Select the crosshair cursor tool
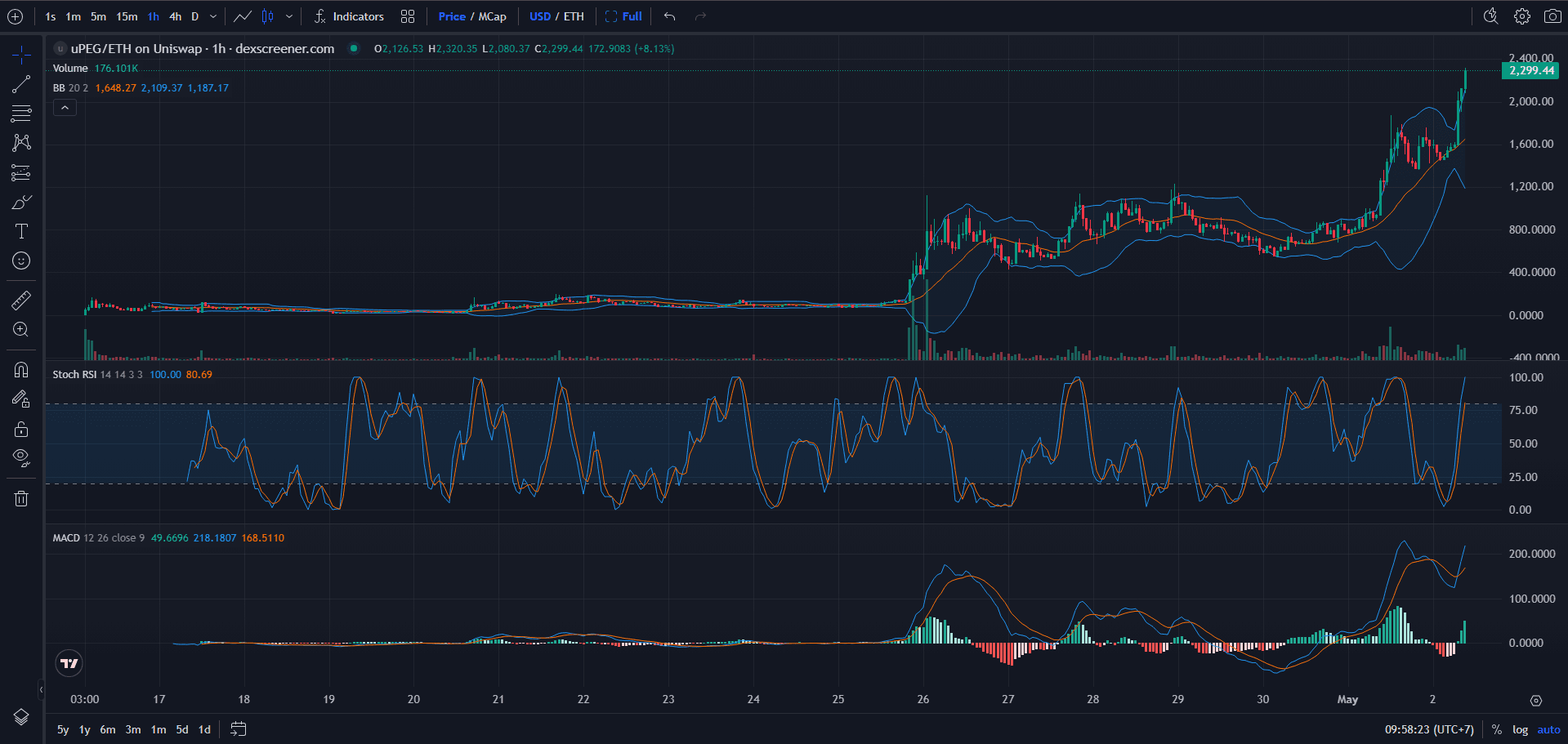 pyautogui.click(x=21, y=55)
